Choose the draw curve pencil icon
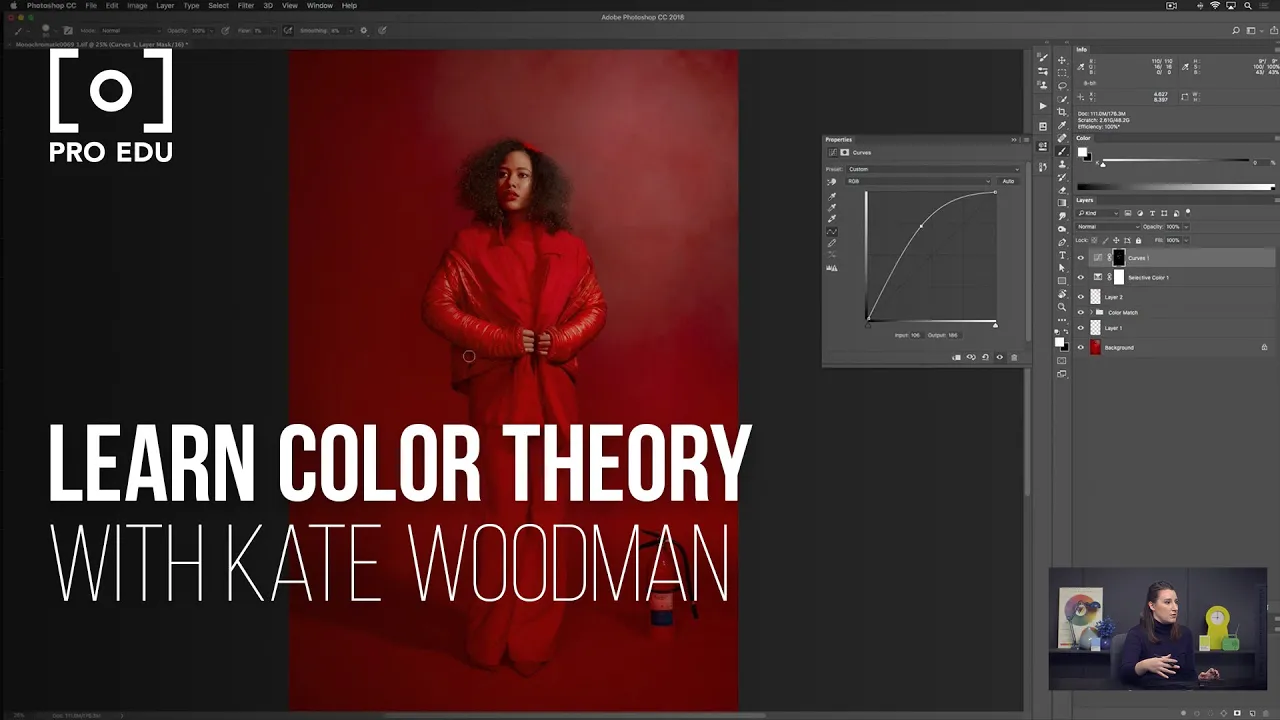 tap(832, 243)
